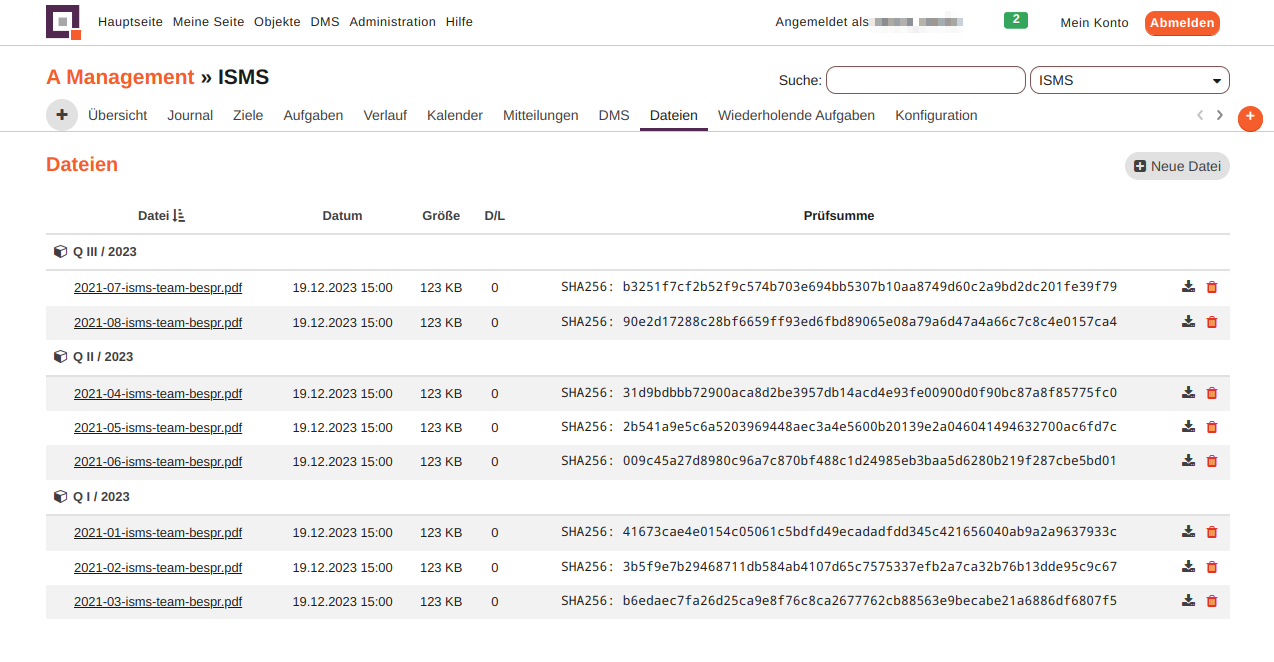Click the Neue Datei button
The height and width of the screenshot is (662, 1274).
point(1177,166)
